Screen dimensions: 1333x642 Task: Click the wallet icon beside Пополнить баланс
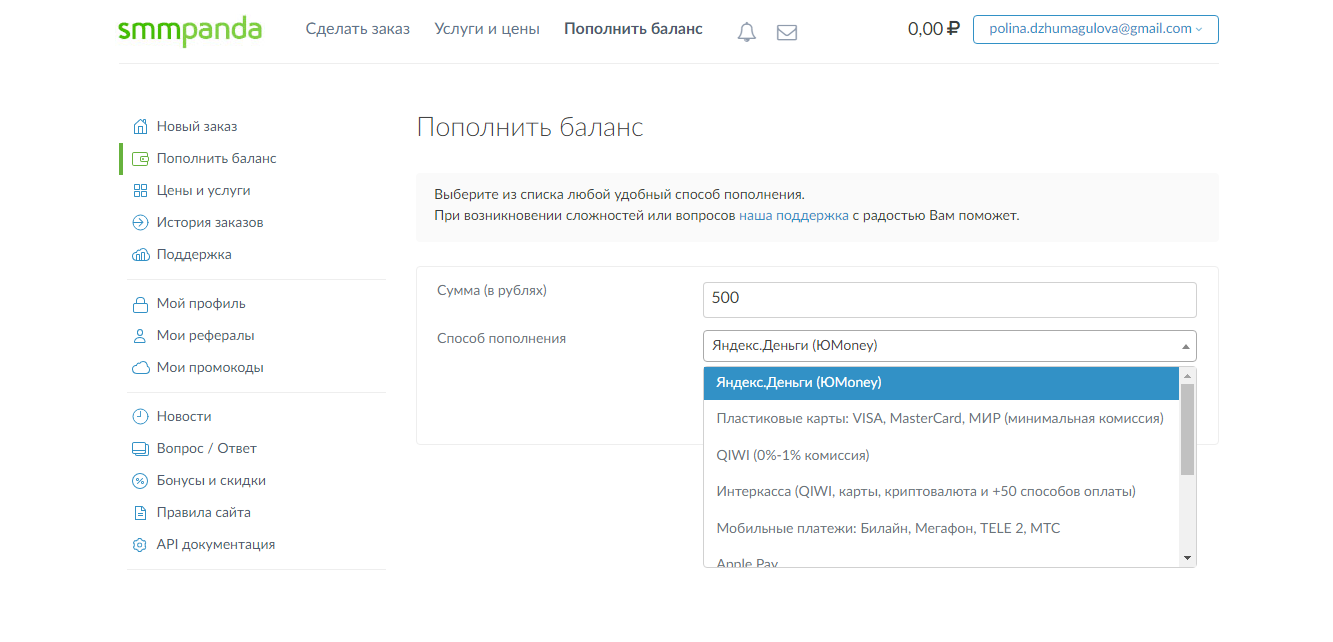[x=140, y=159]
